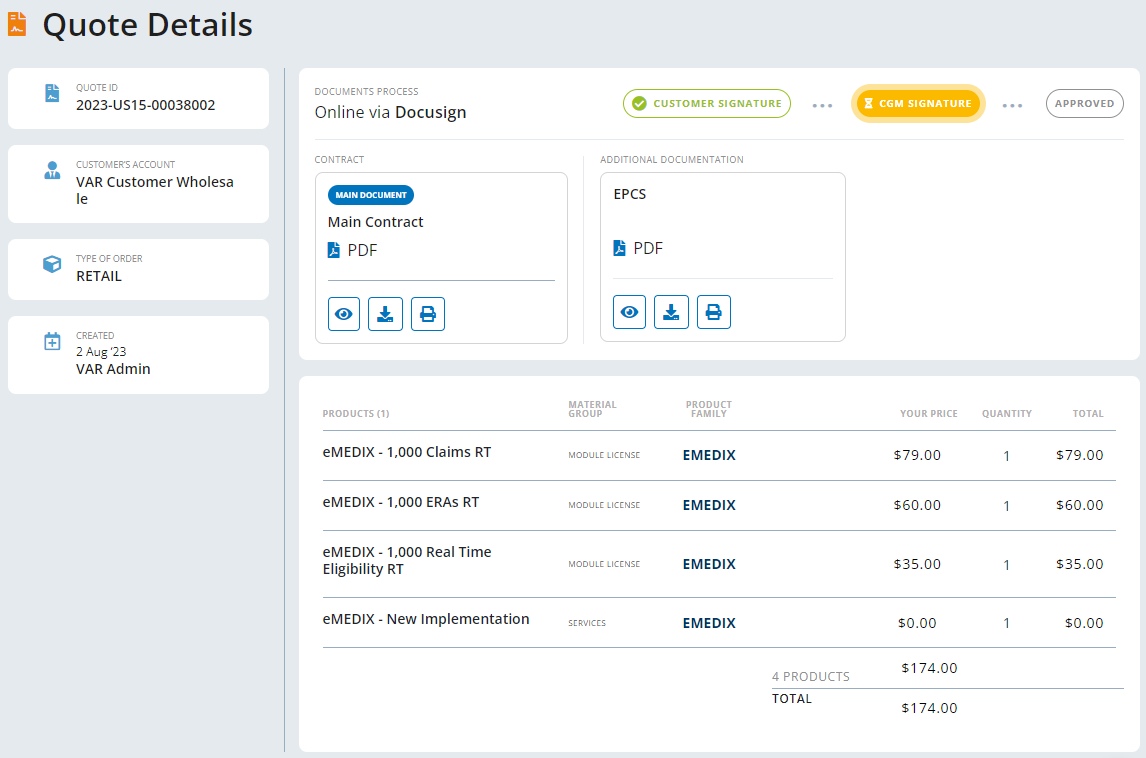Download the Main Contract PDF
The image size is (1146, 758).
(386, 314)
